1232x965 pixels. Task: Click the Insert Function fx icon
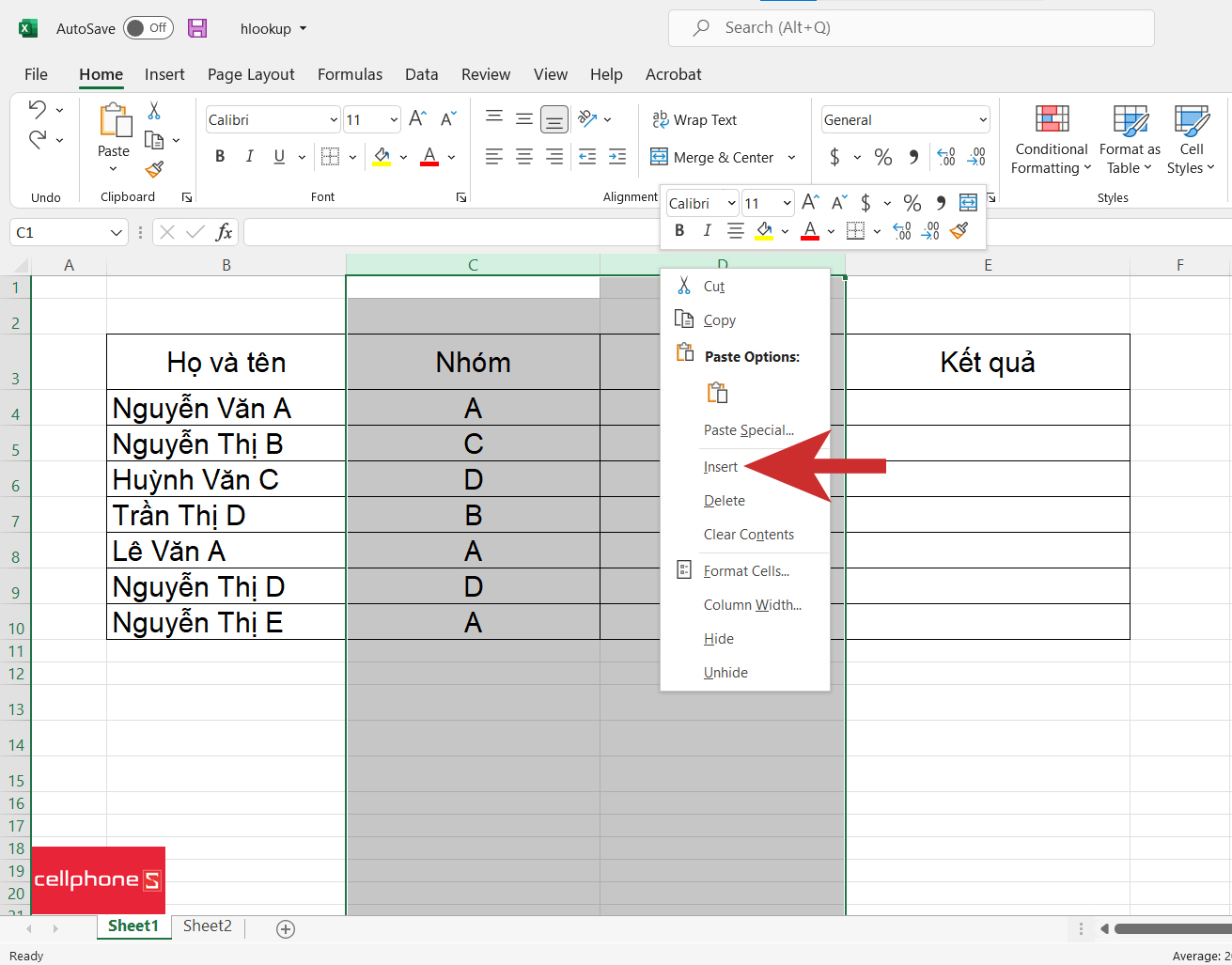click(x=224, y=232)
